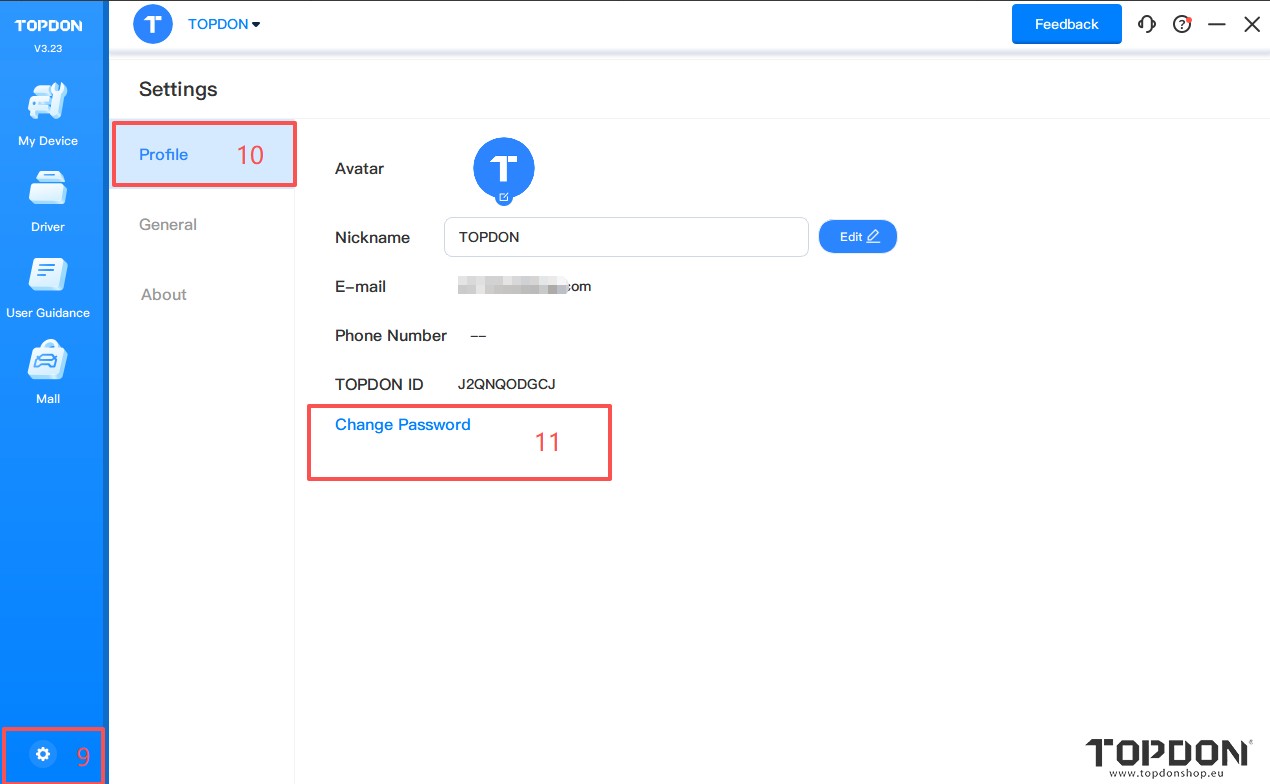The image size is (1270, 784).
Task: Click the blurred E-mail address value
Action: 524,286
